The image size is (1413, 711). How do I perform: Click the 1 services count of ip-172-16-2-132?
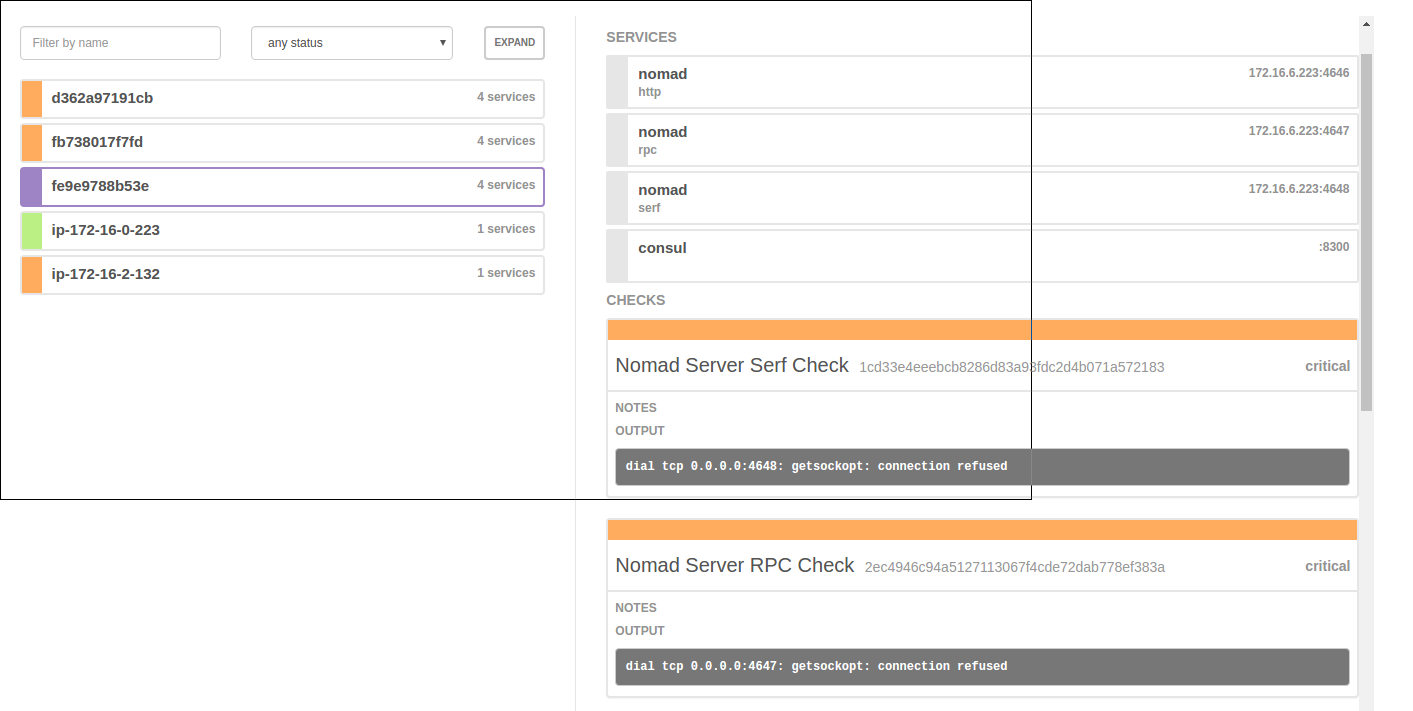(506, 273)
